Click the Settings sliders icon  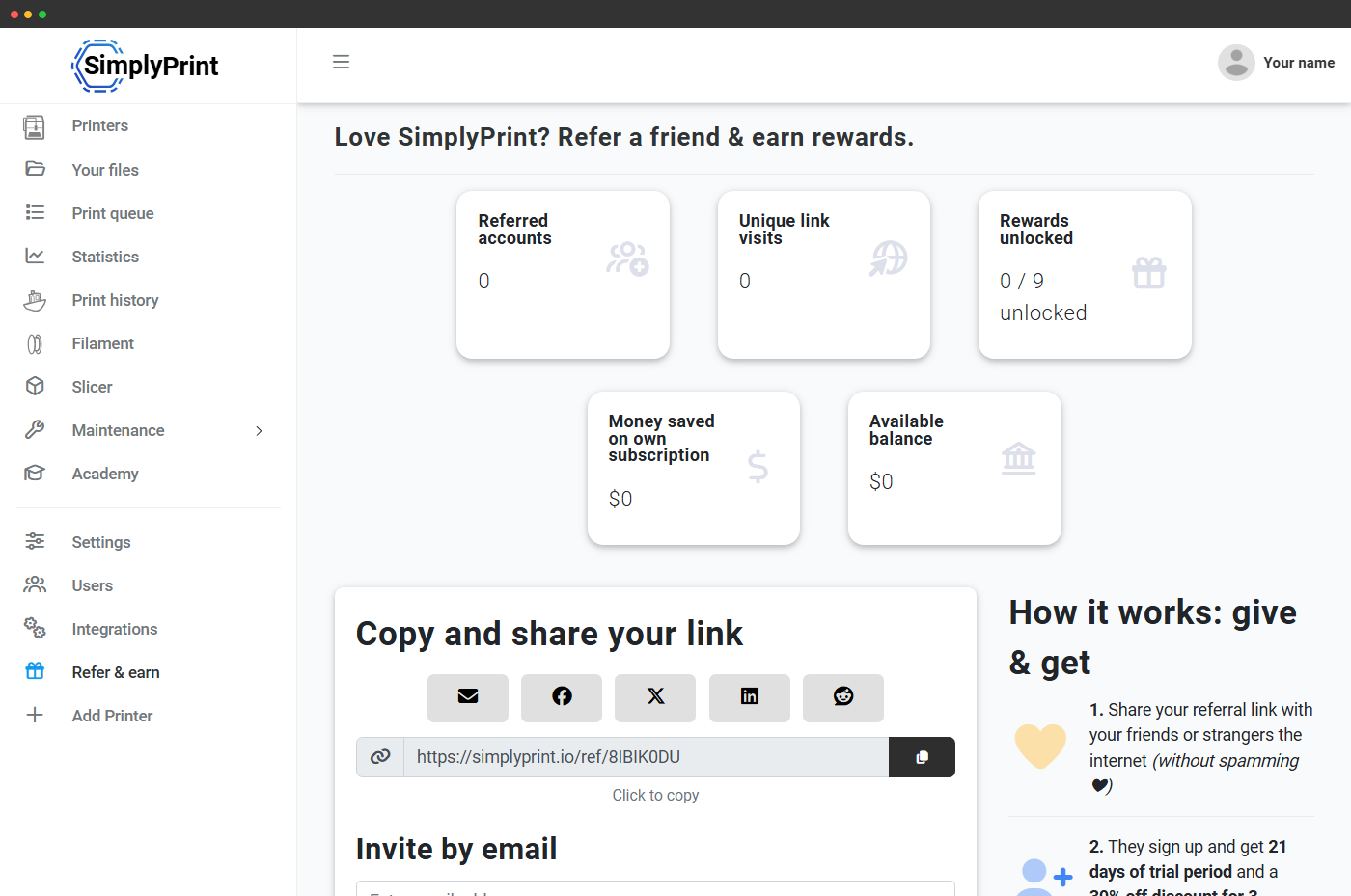(x=35, y=541)
